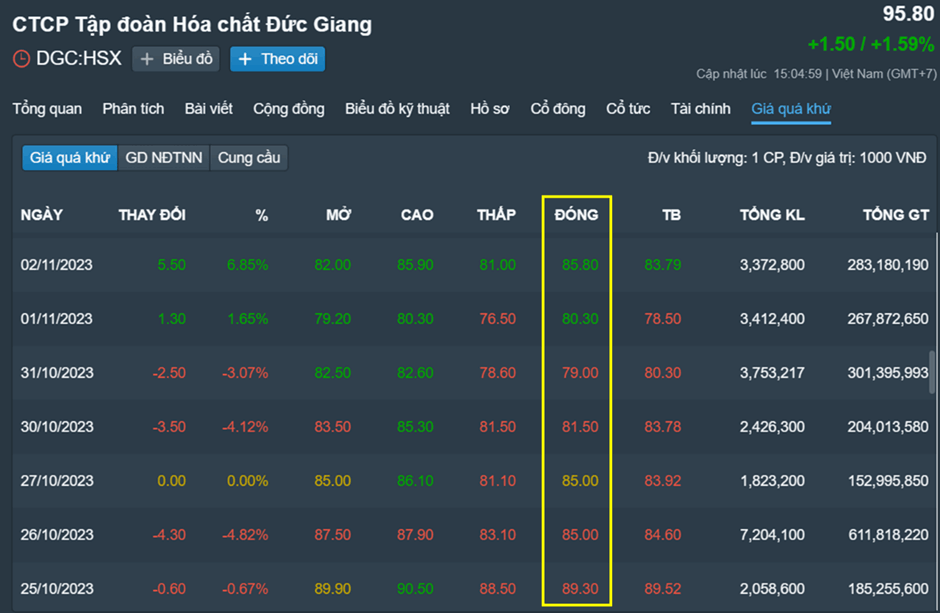The width and height of the screenshot is (940, 613).
Task: Click closing price 85.80
Action: [x=580, y=265]
